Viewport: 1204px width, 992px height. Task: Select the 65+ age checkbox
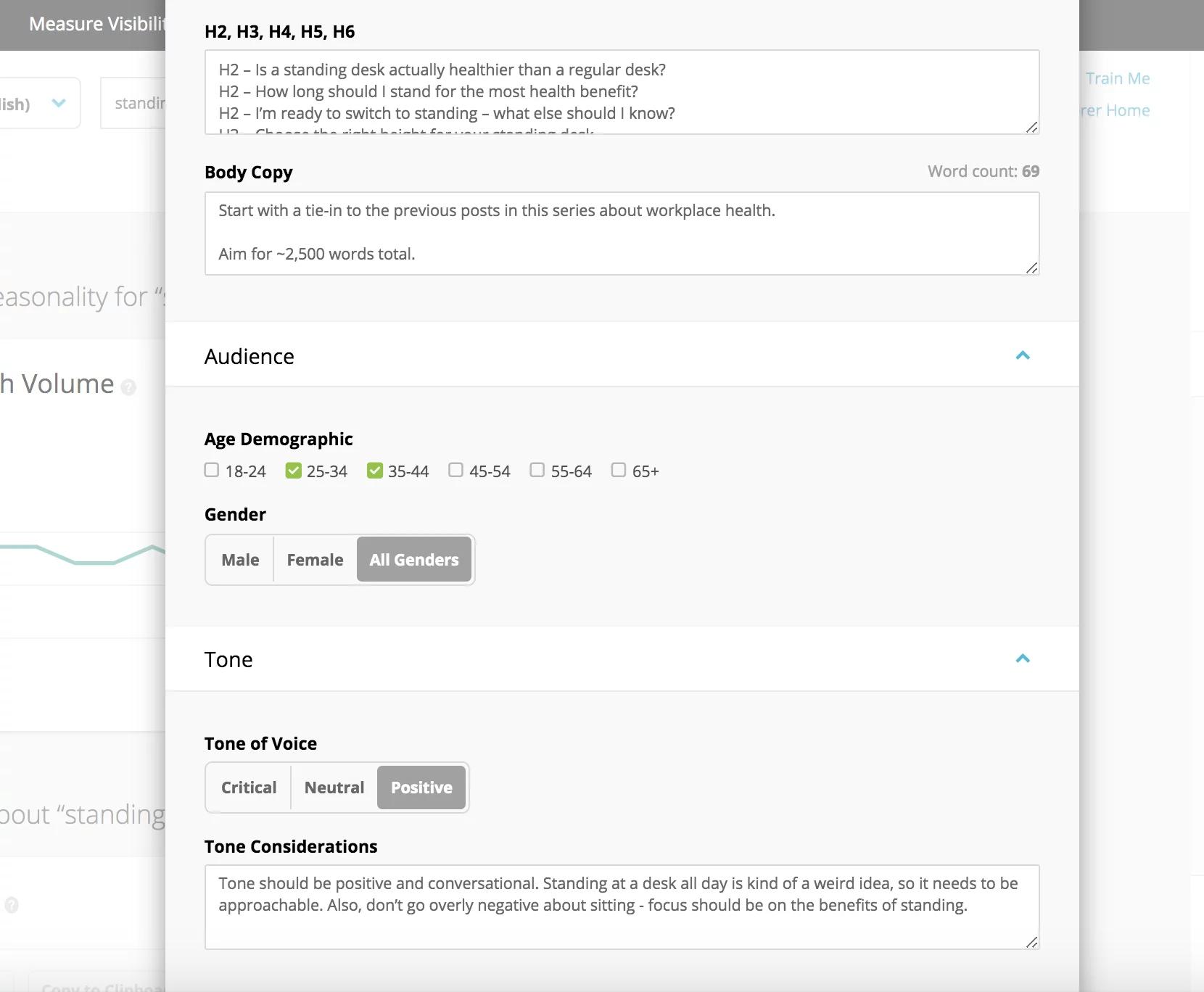(618, 470)
